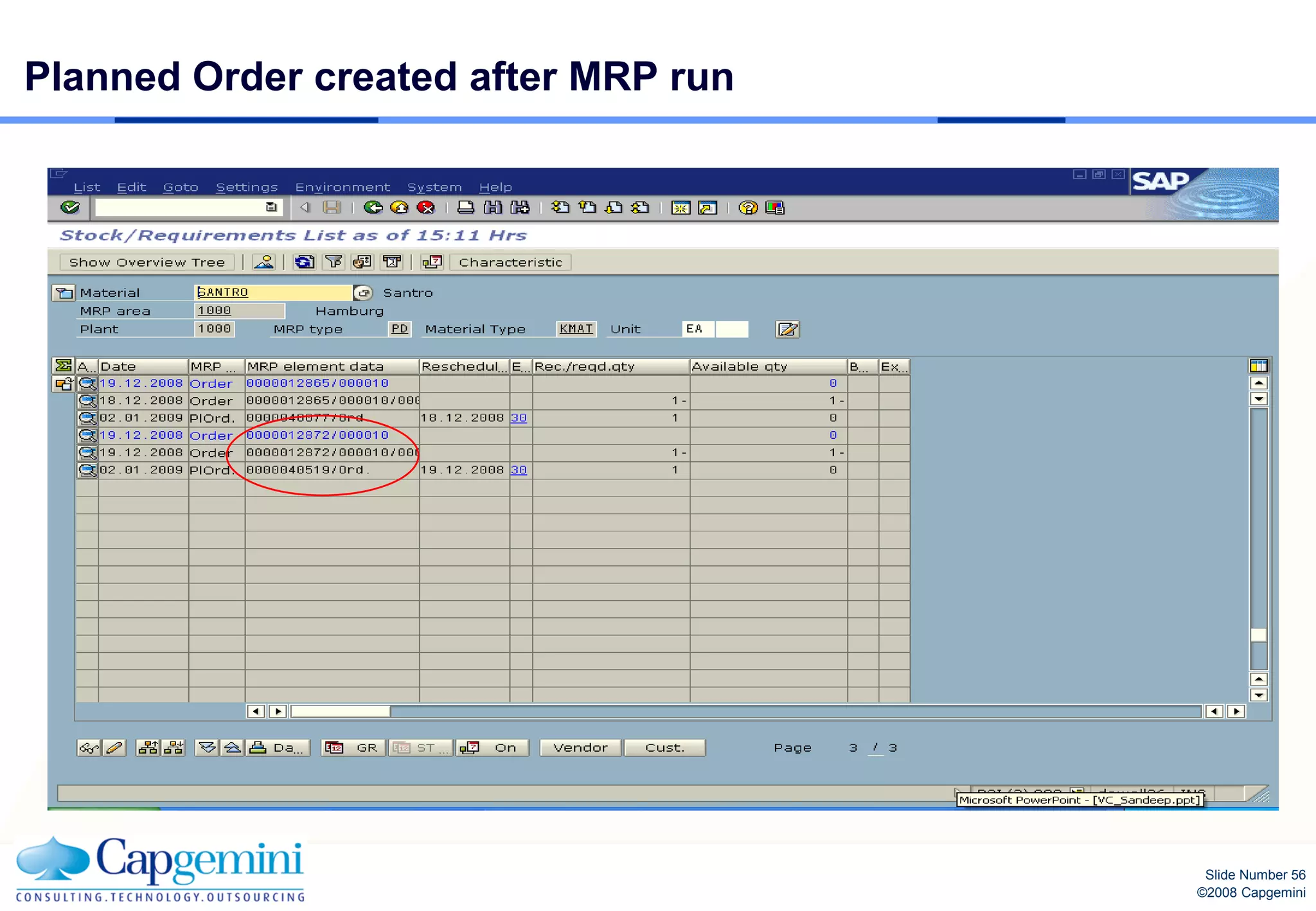Click the pencil notepad icon beside Unit
The height and width of the screenshot is (911, 1316).
787,330
